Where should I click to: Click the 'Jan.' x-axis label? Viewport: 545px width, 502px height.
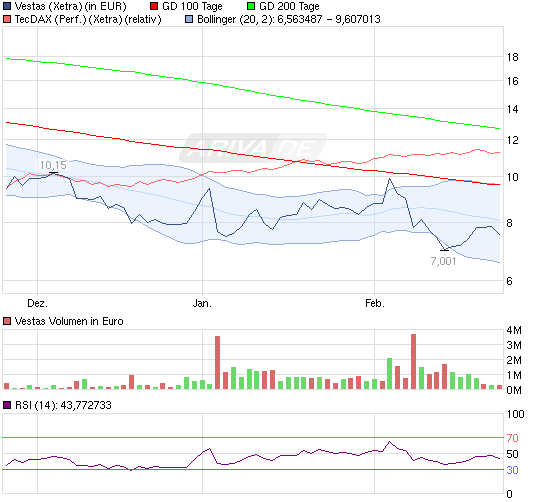202,303
